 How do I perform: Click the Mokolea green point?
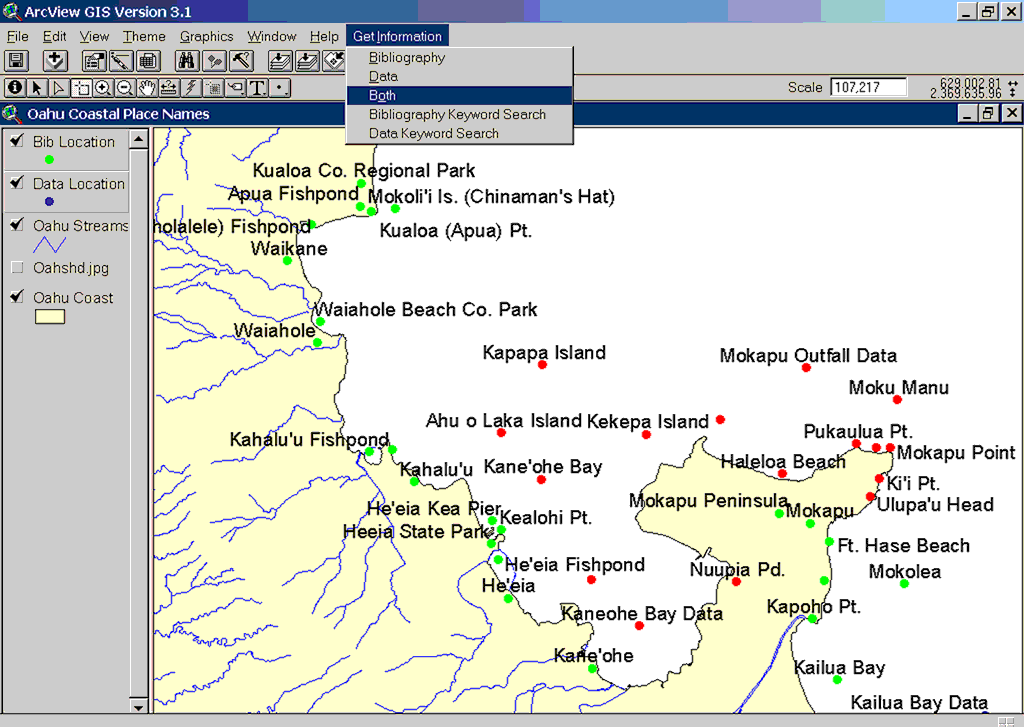click(904, 583)
